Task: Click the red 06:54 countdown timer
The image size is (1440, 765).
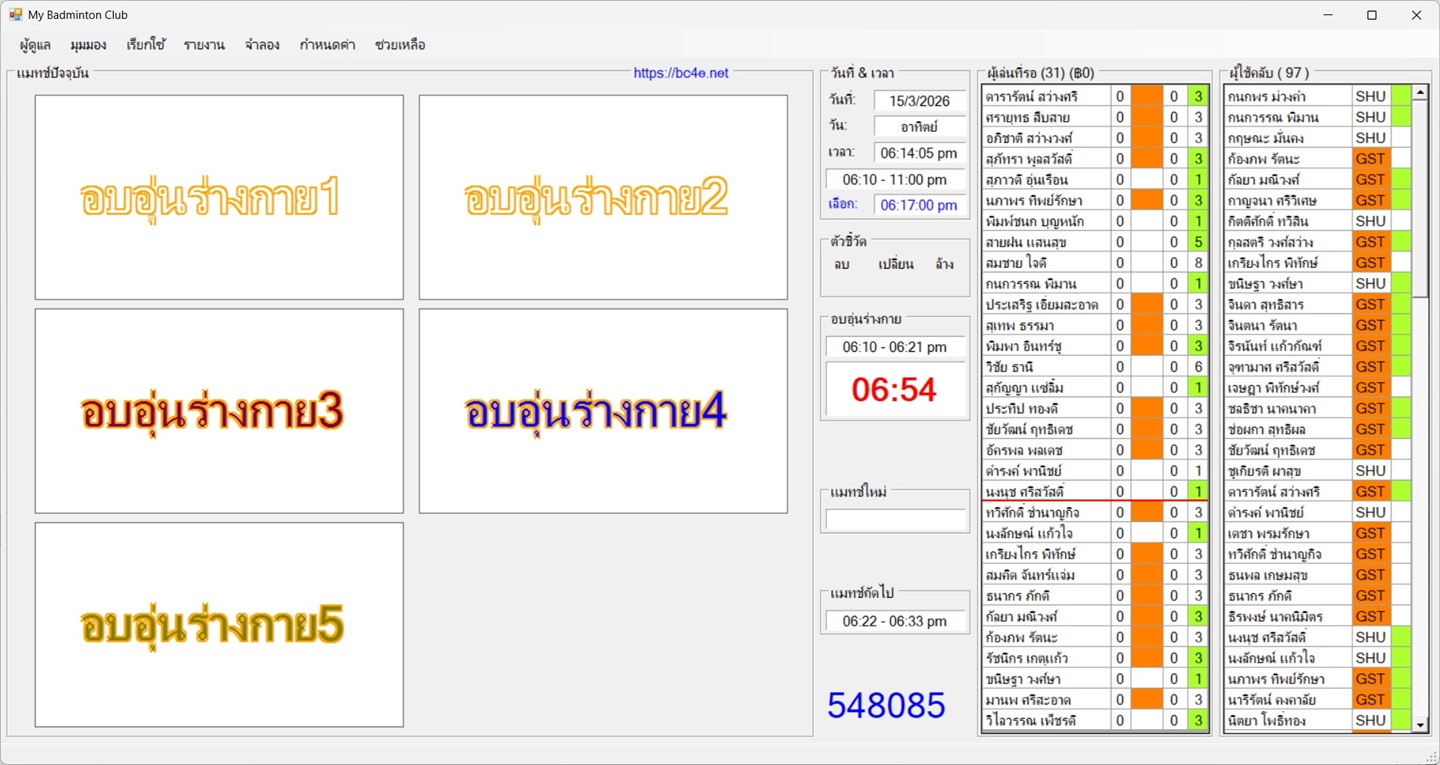Action: (895, 390)
